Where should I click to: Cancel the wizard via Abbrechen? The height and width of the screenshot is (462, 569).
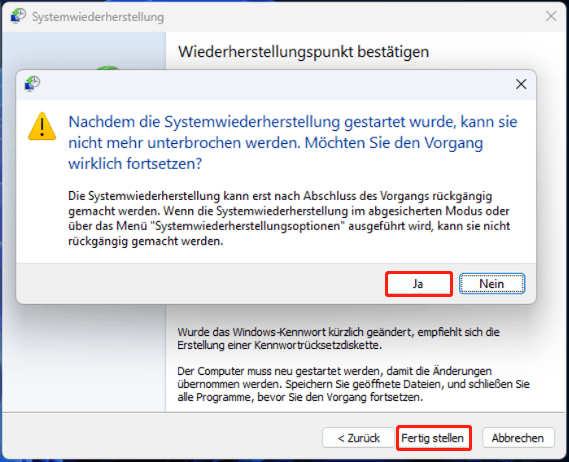[x=518, y=438]
